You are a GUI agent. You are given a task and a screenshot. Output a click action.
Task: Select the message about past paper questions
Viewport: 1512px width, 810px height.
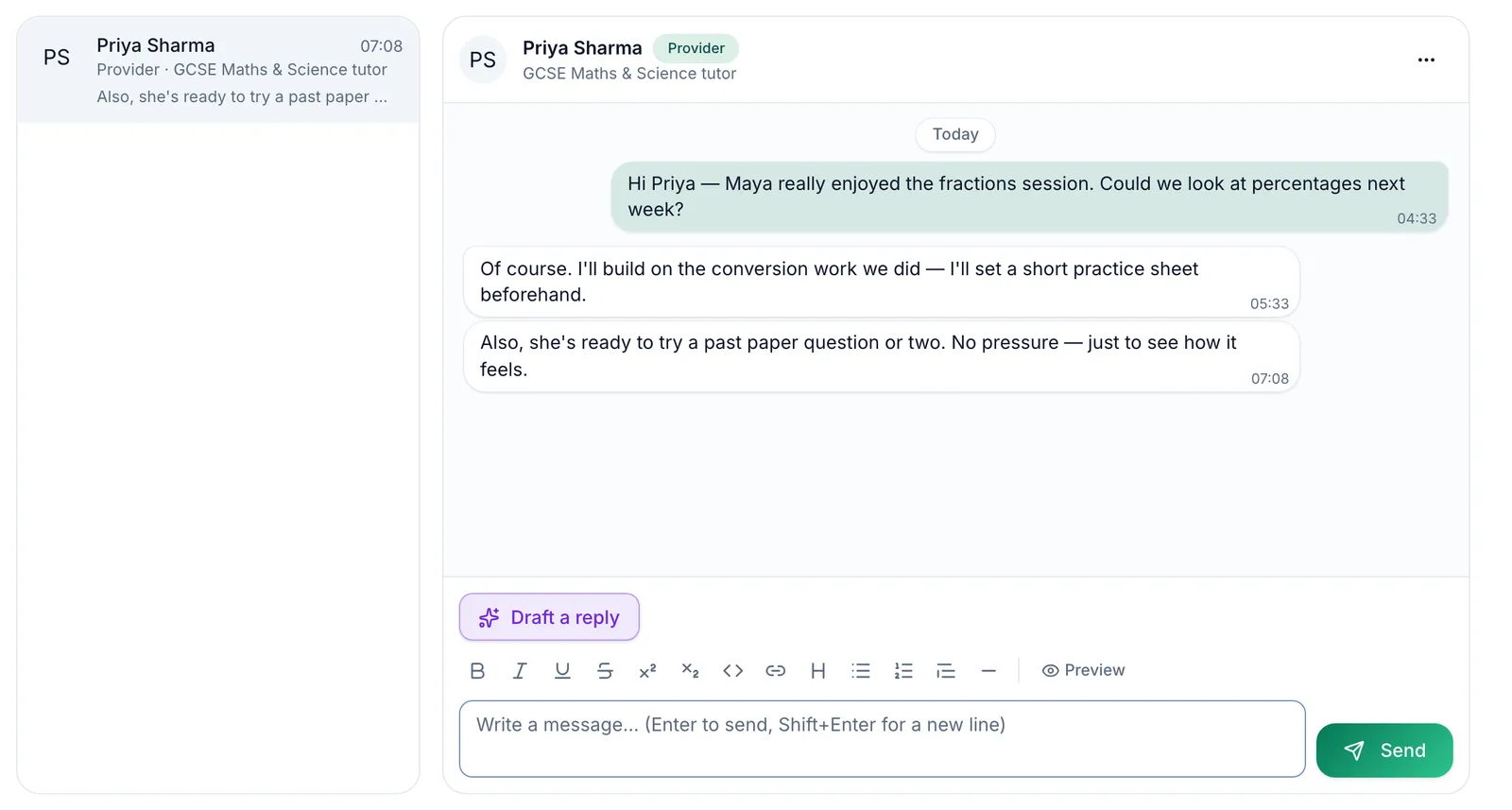pos(882,356)
